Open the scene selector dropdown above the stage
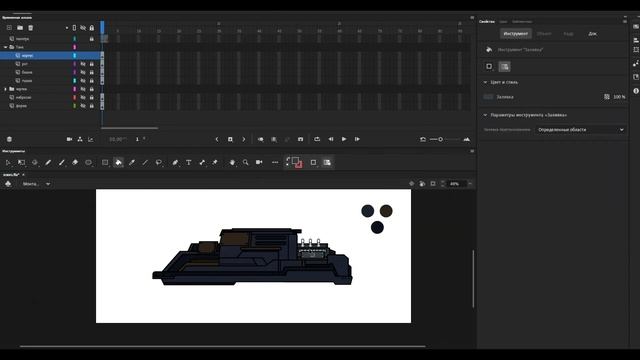 (37, 184)
